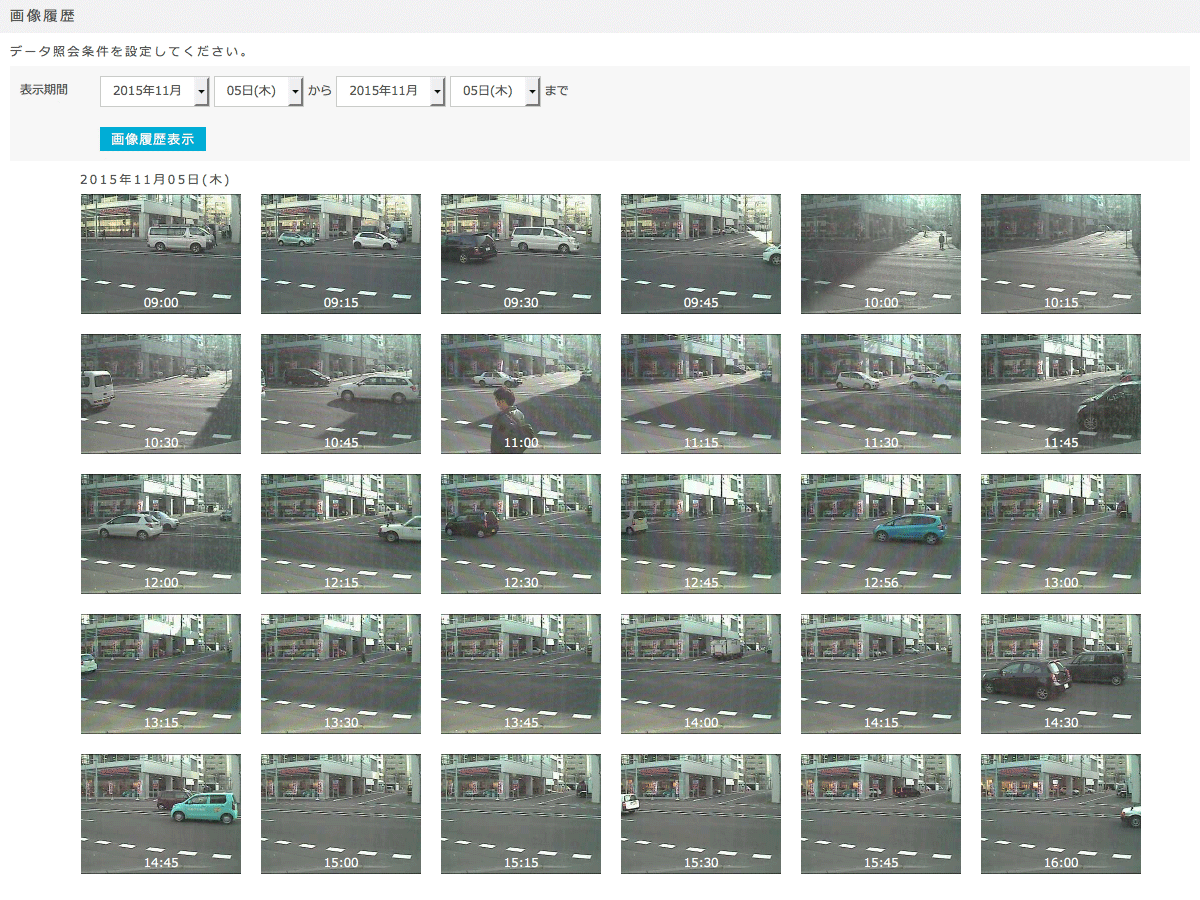Screen dimensions: 1200x900
Task: Open the start month dropdown 2015年11月
Action: (x=154, y=91)
